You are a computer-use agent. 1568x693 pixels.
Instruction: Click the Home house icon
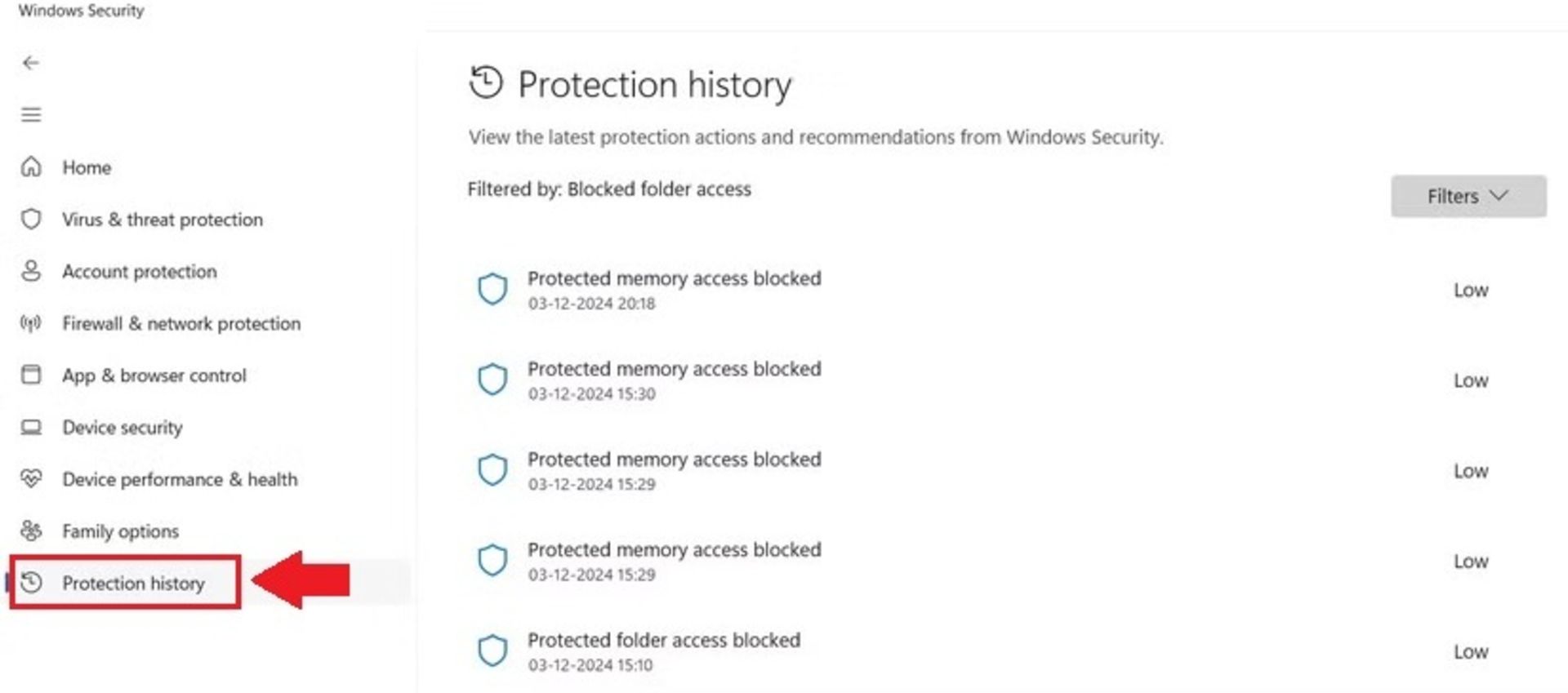(x=31, y=167)
